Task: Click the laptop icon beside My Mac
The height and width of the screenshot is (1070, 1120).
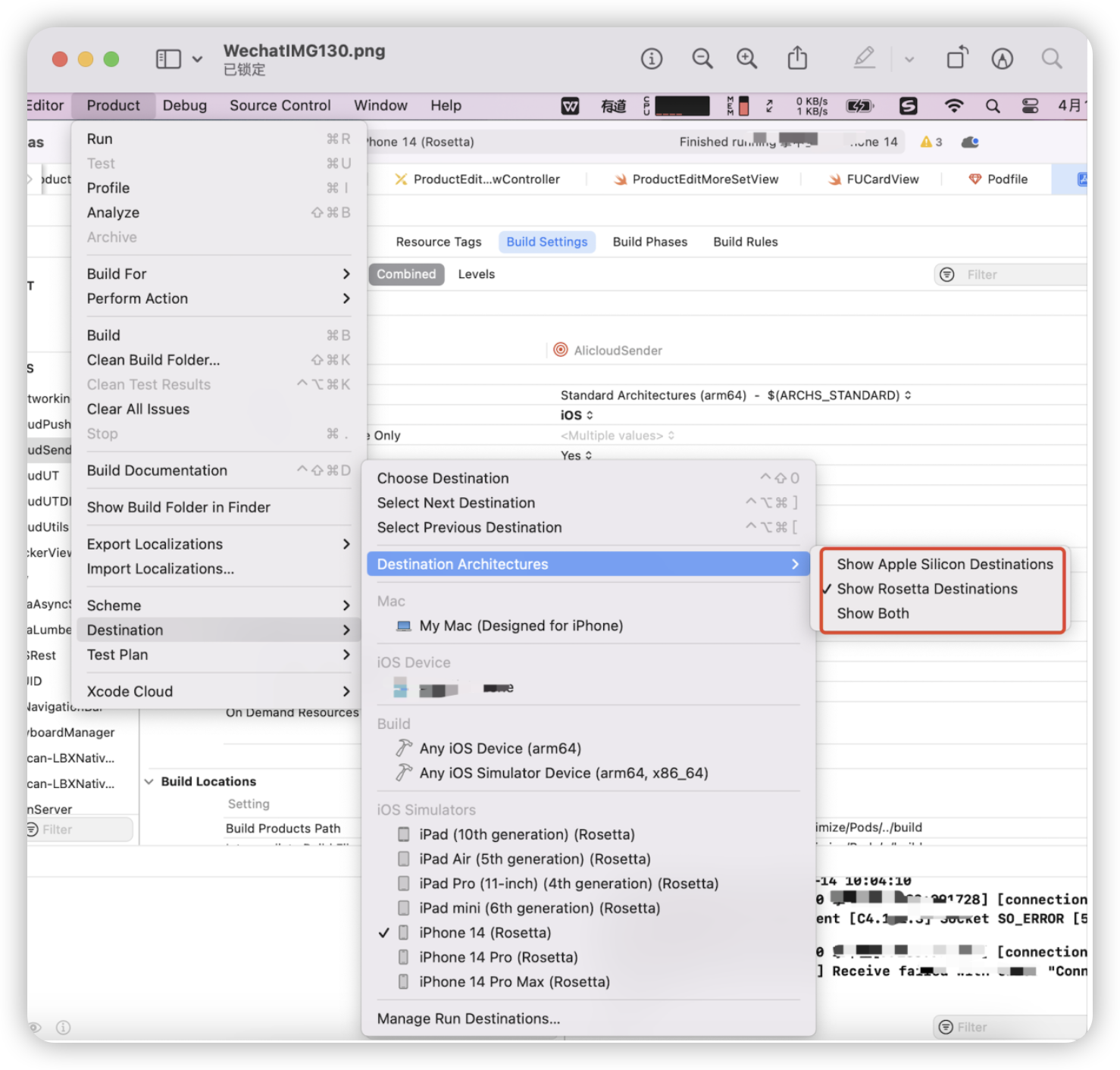Action: [x=404, y=626]
